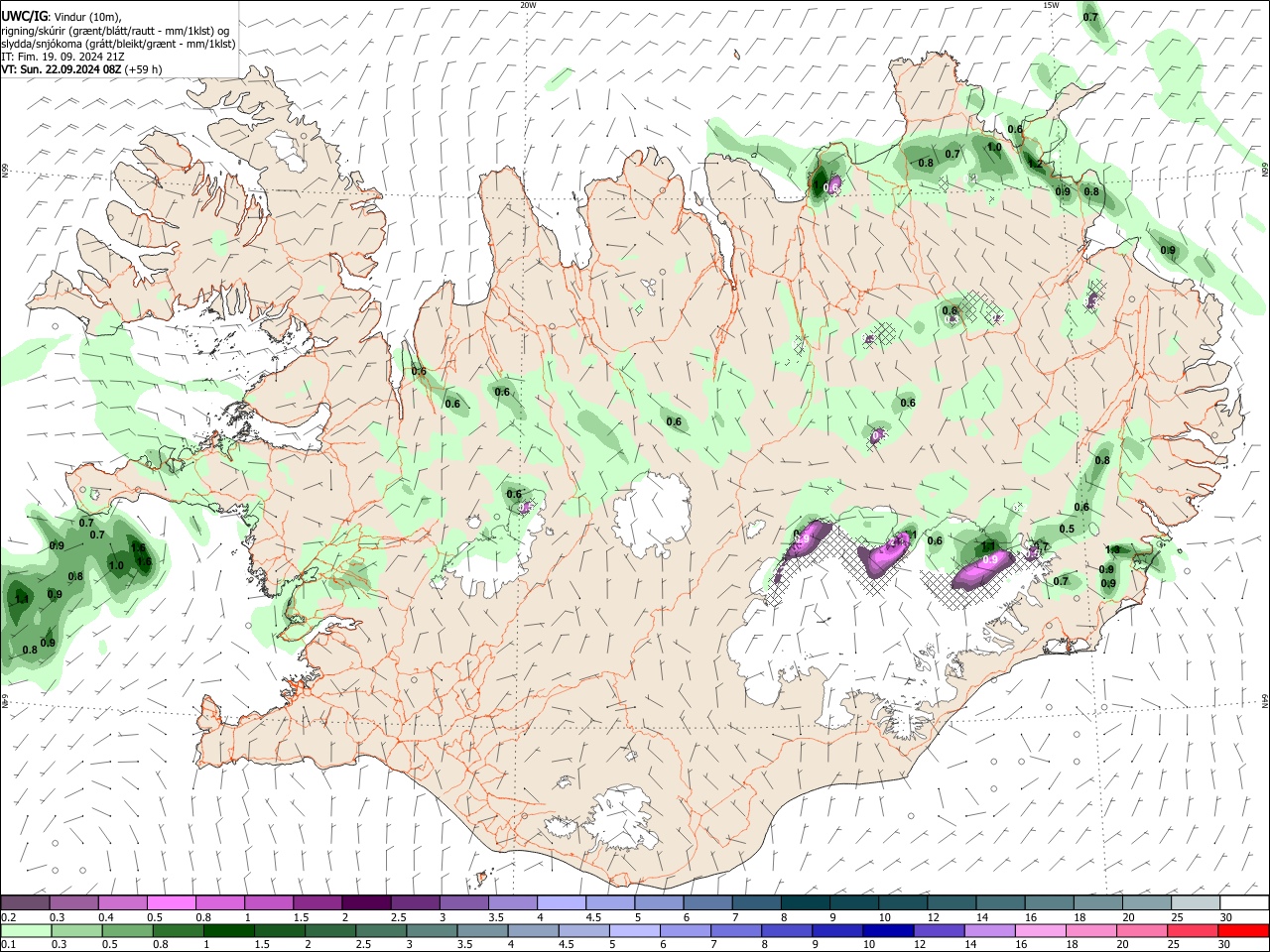The width and height of the screenshot is (1270, 952).
Task: Click the dark mauve snow swatch starting at 0.2
Action: pyautogui.click(x=26, y=903)
